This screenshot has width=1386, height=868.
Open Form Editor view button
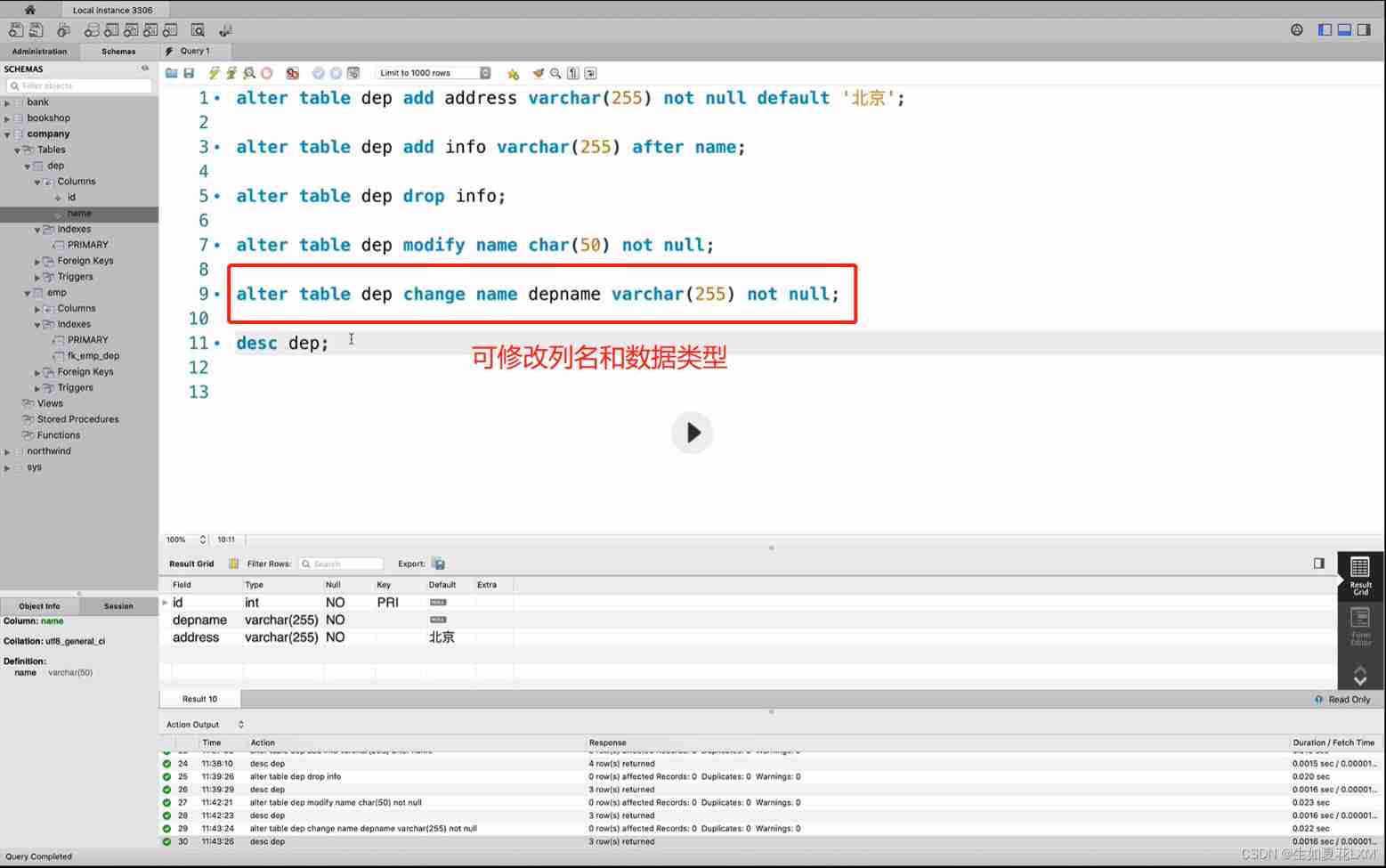tap(1360, 627)
